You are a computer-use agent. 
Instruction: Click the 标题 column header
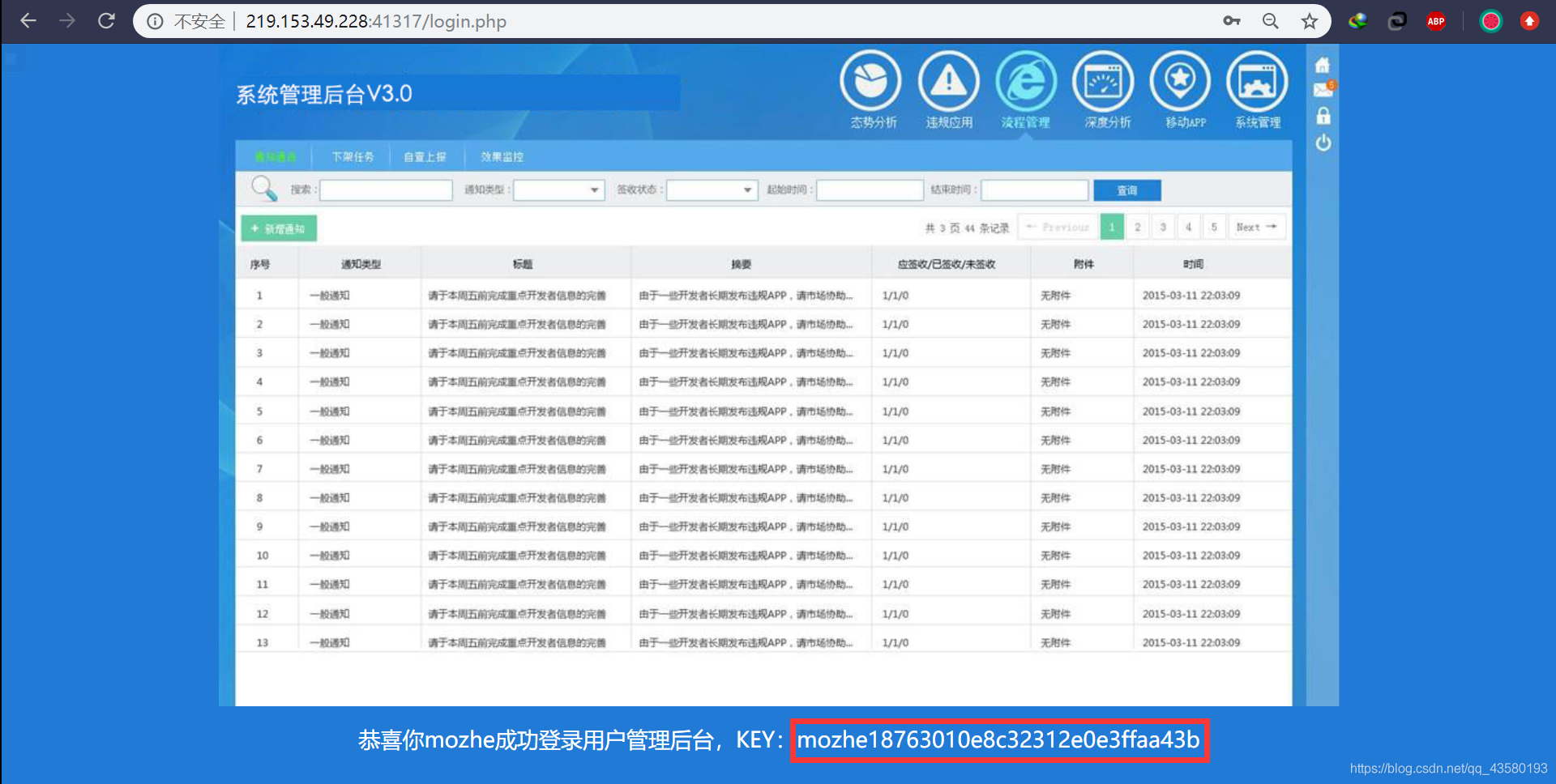point(523,264)
